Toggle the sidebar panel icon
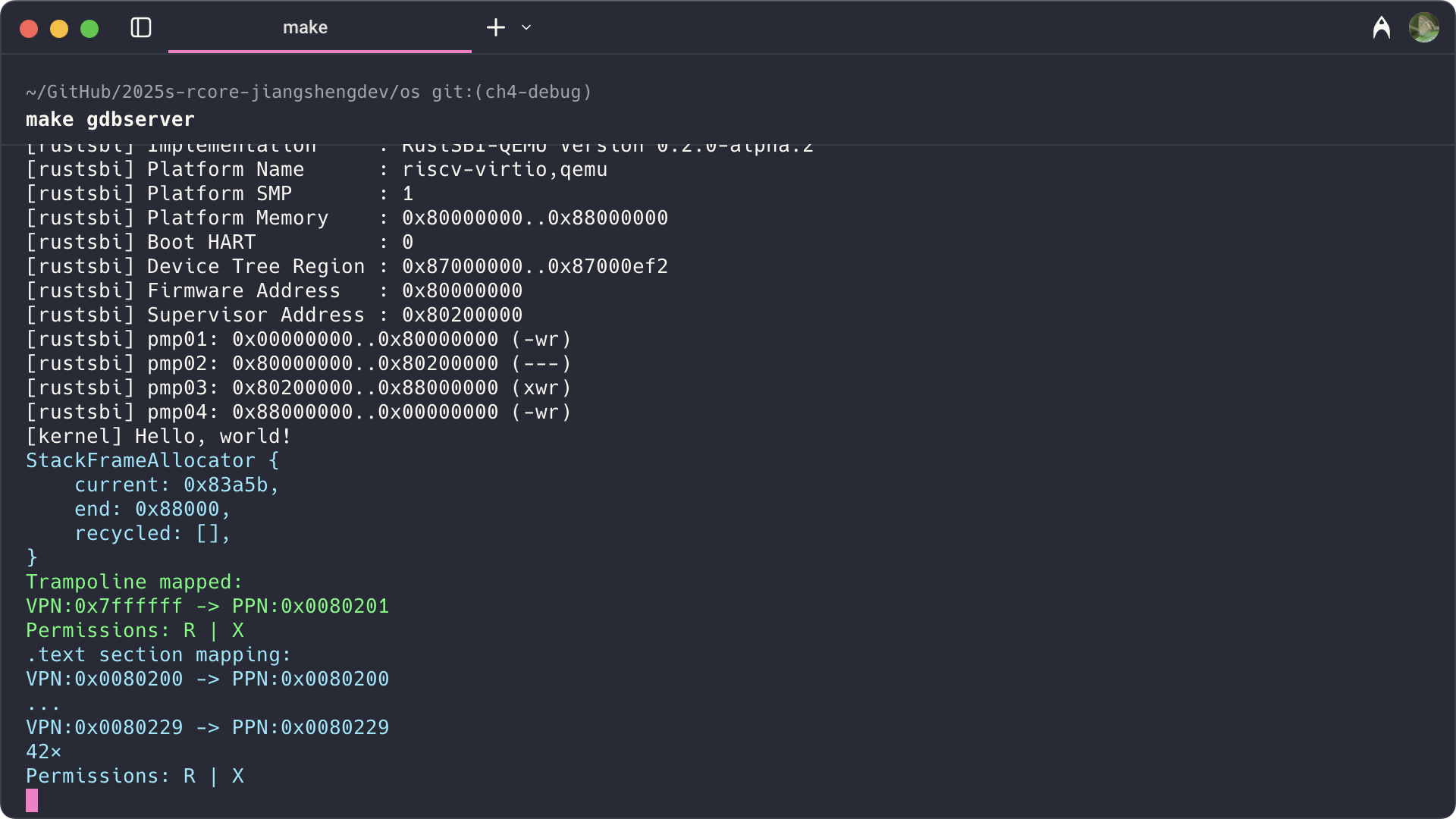Screen dimensions: 1456x819 141,28
